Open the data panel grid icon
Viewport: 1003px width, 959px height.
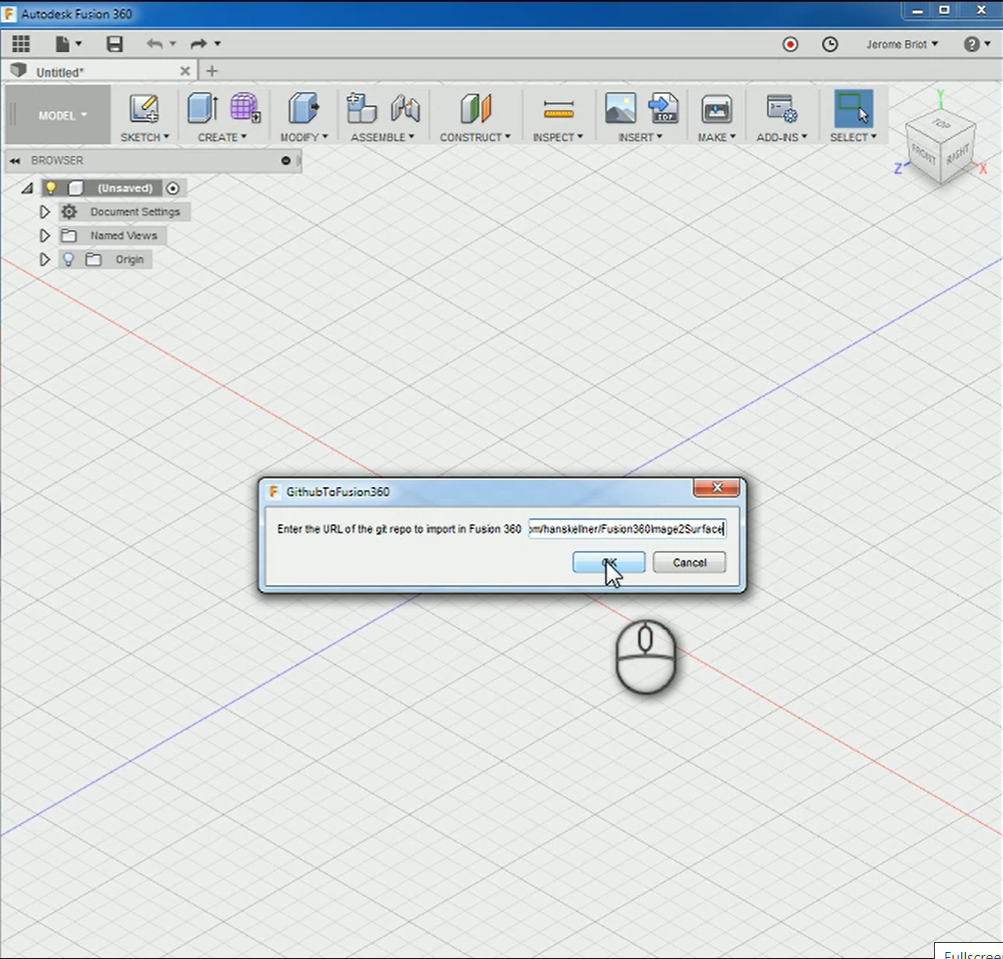[x=21, y=44]
